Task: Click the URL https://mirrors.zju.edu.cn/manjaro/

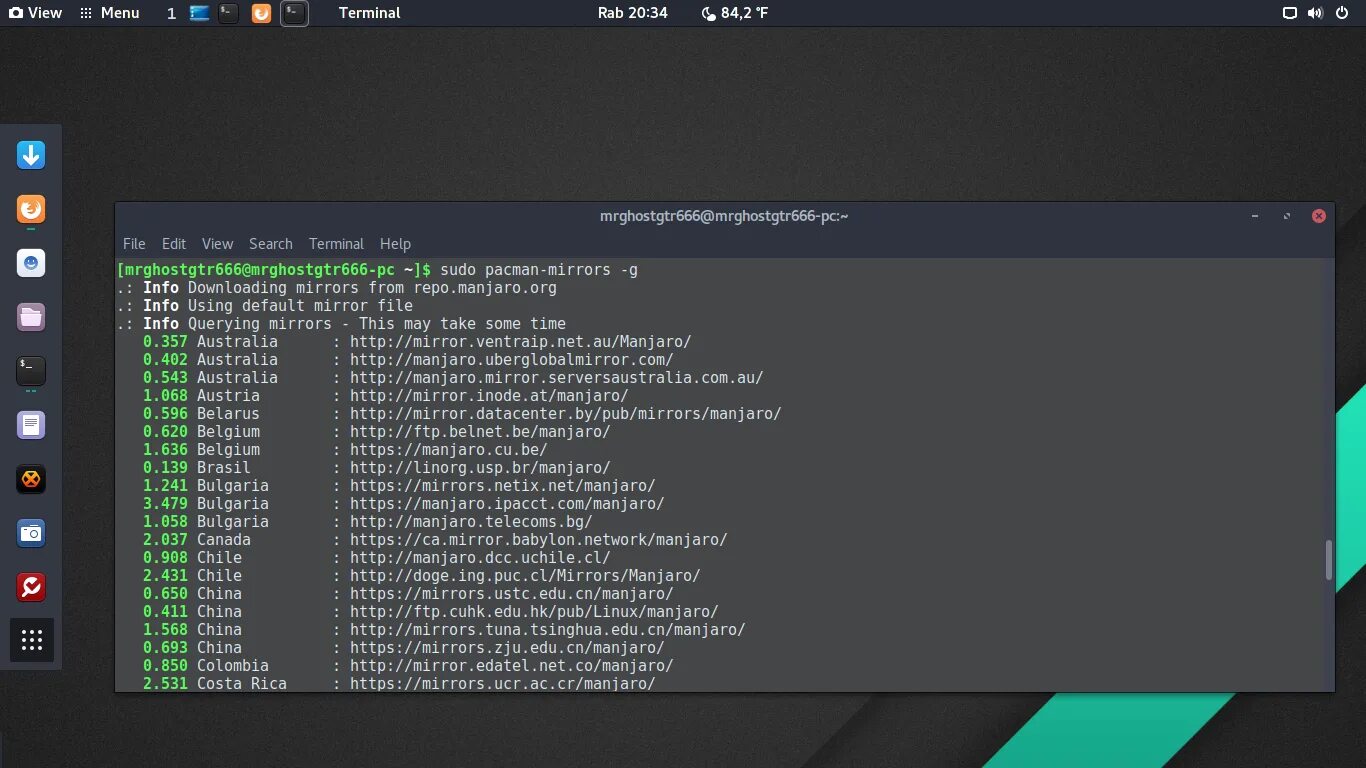Action: tap(507, 648)
